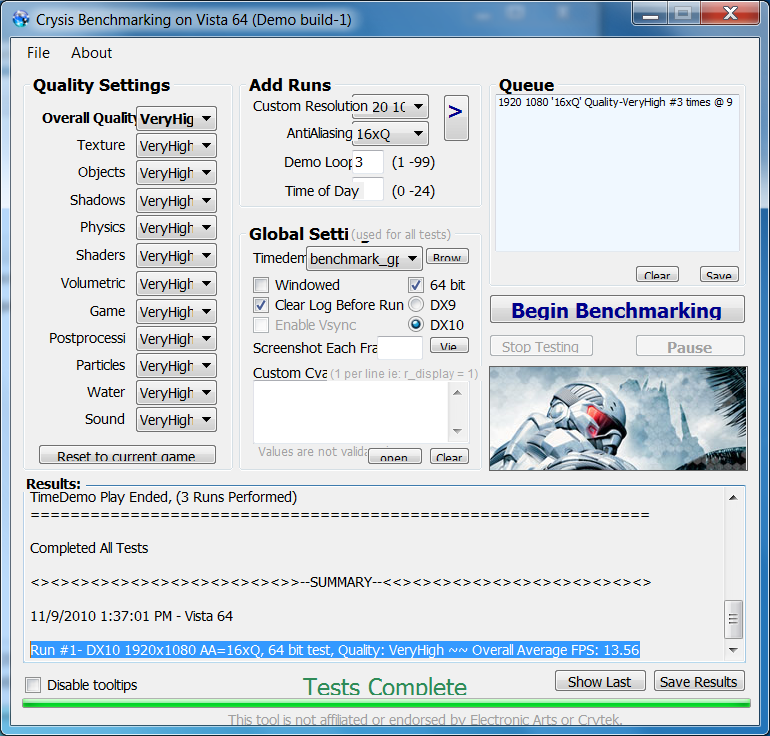Clear the Custom Cvars with Clear button
Viewport: 770px width, 736px height.
pyautogui.click(x=449, y=456)
